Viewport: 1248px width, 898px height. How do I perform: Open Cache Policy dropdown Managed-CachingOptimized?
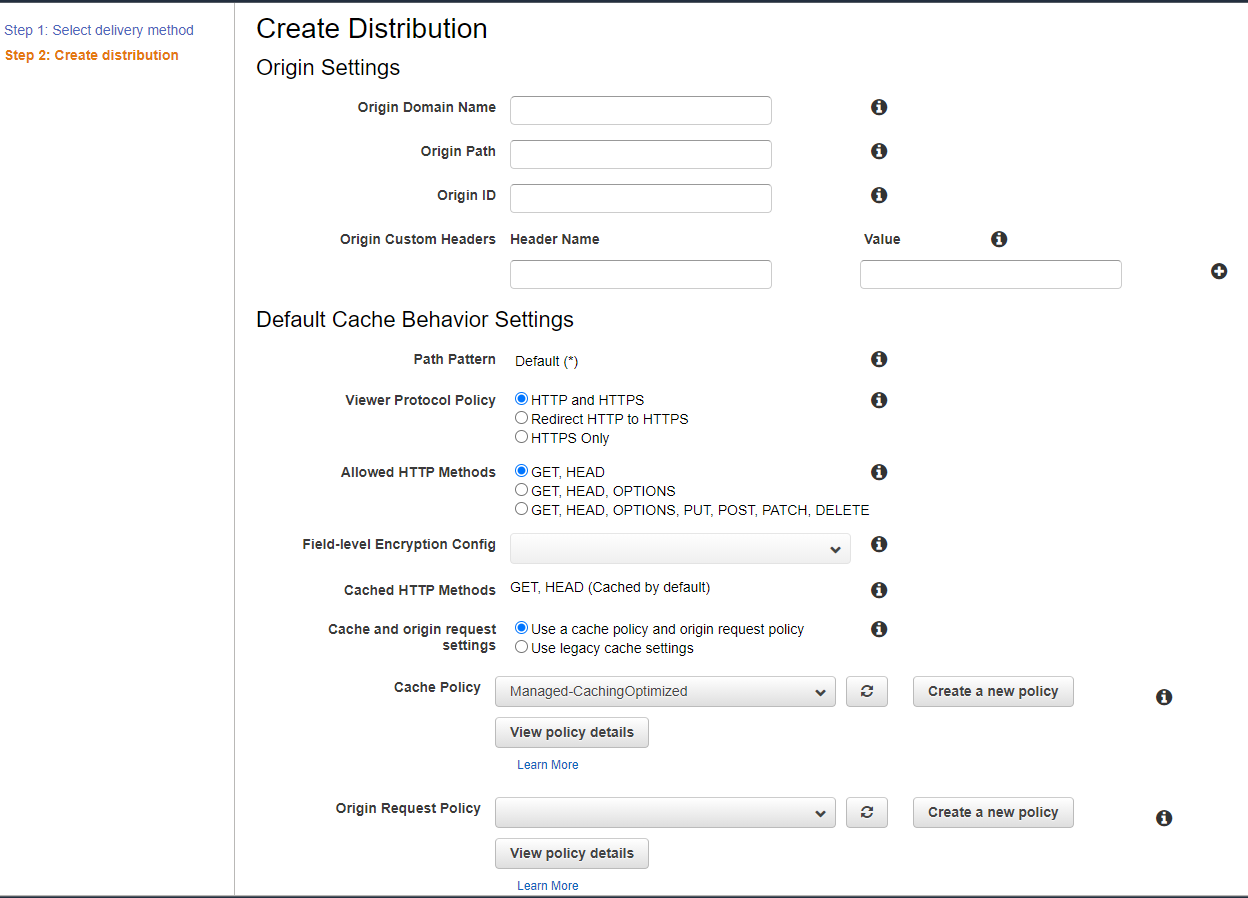point(665,692)
